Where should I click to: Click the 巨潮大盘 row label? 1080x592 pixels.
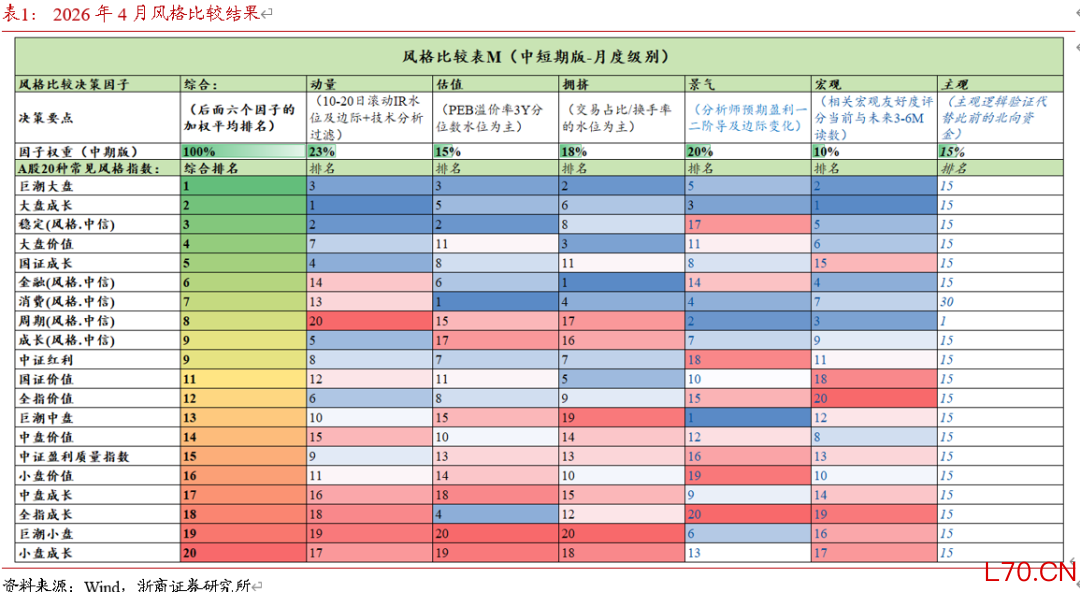pos(46,186)
